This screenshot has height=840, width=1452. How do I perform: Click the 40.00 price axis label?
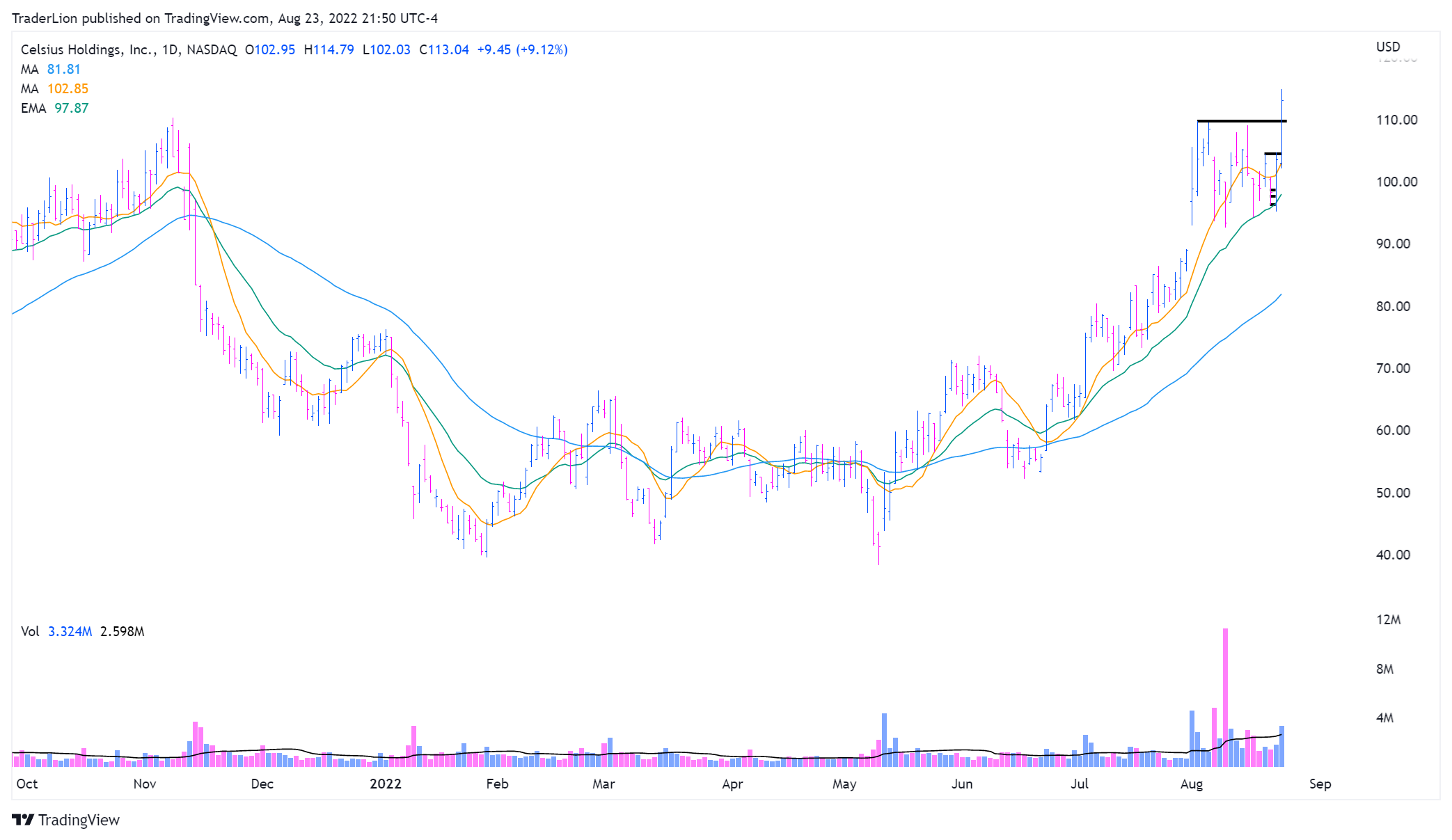click(x=1393, y=555)
